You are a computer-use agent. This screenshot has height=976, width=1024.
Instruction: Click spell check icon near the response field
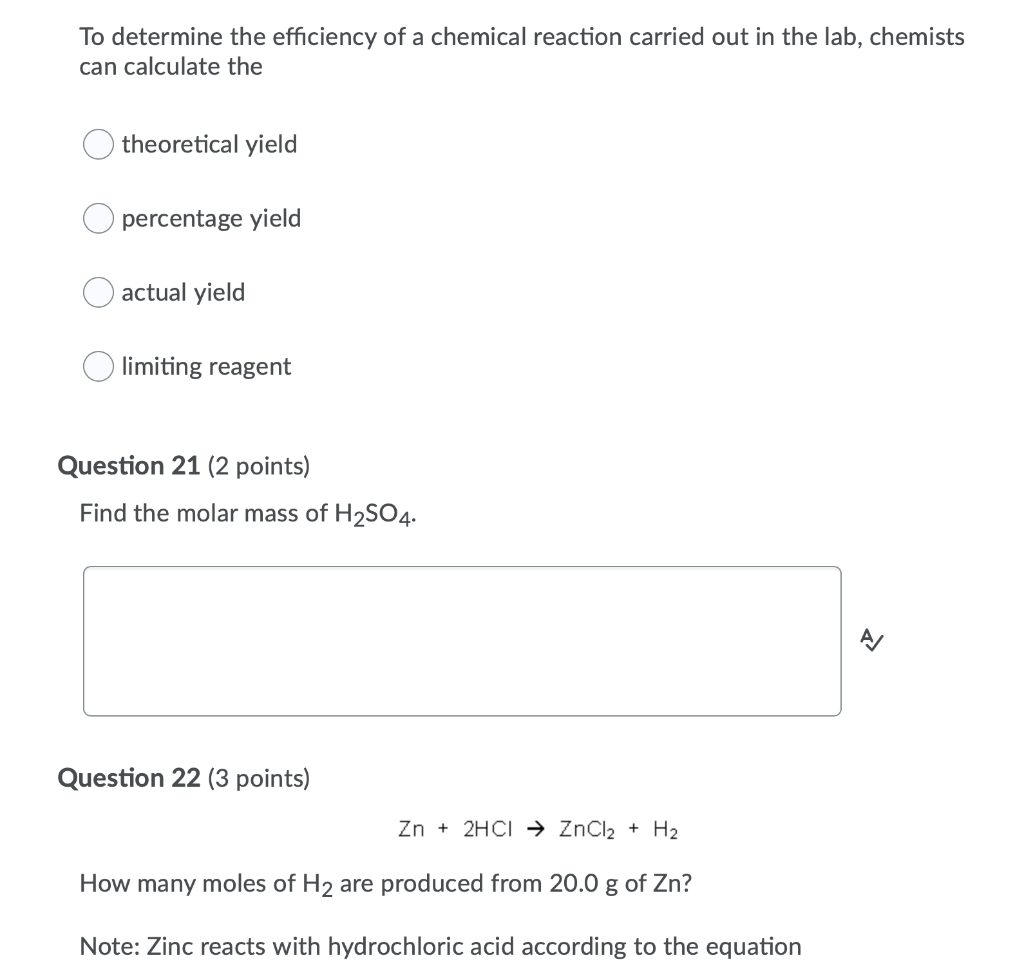(x=871, y=641)
